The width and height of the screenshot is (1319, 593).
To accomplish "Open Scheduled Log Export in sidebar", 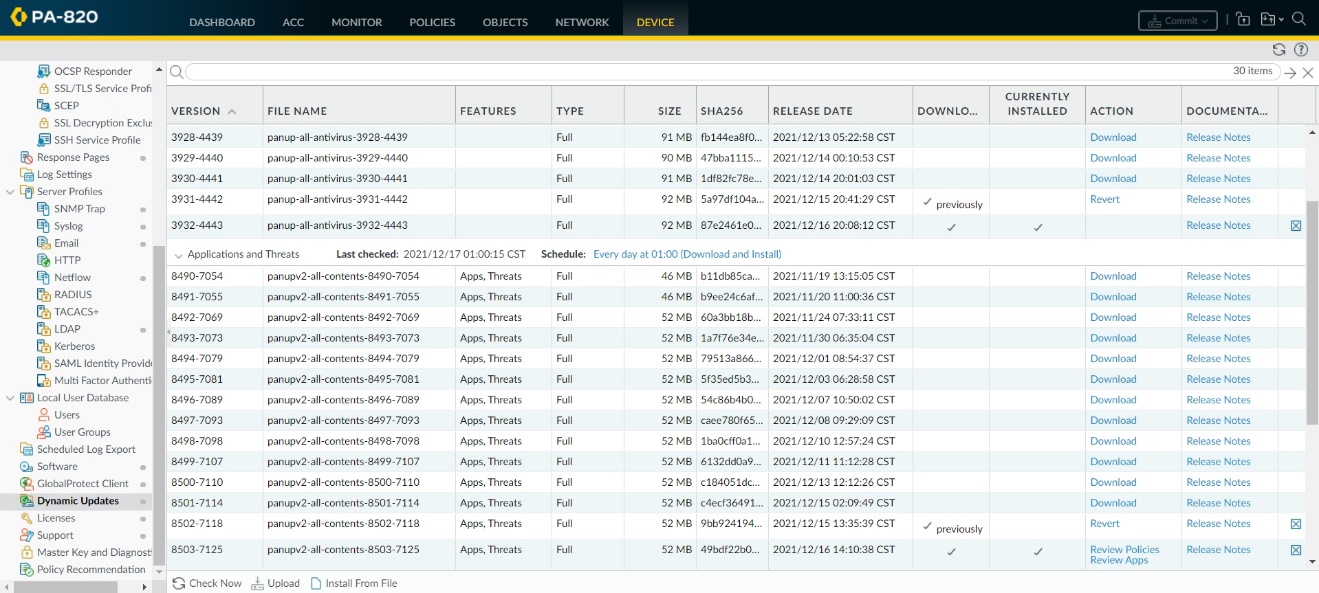I will pos(86,449).
